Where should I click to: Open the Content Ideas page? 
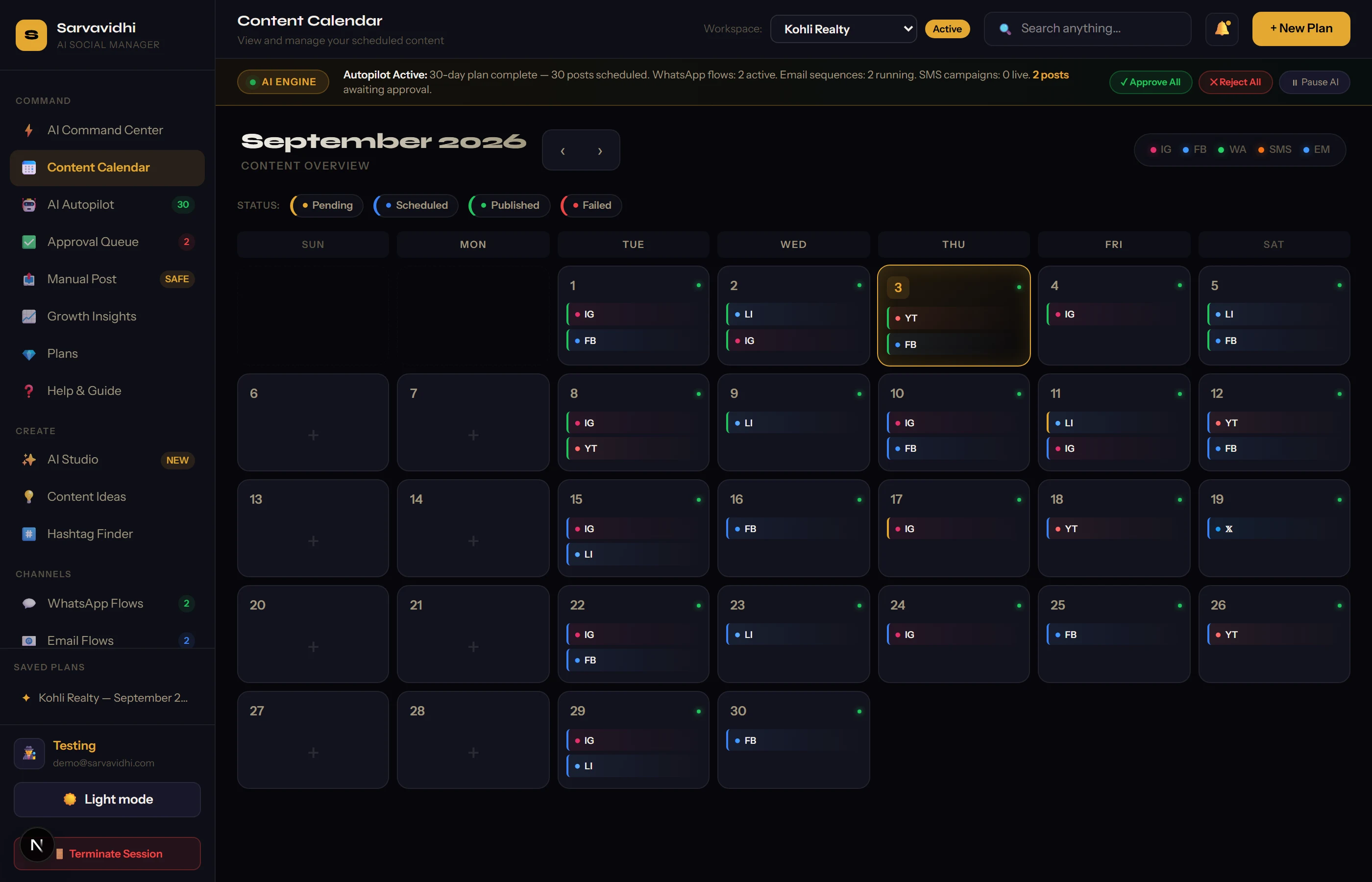107,497
